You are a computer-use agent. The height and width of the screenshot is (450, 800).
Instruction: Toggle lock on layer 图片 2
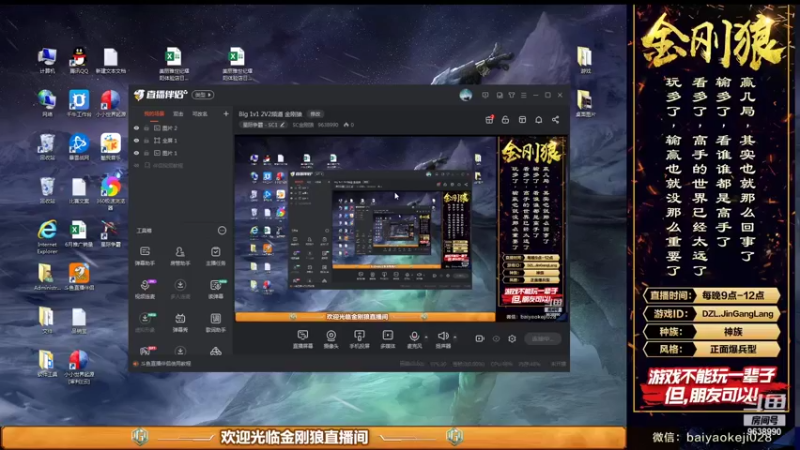coord(146,128)
